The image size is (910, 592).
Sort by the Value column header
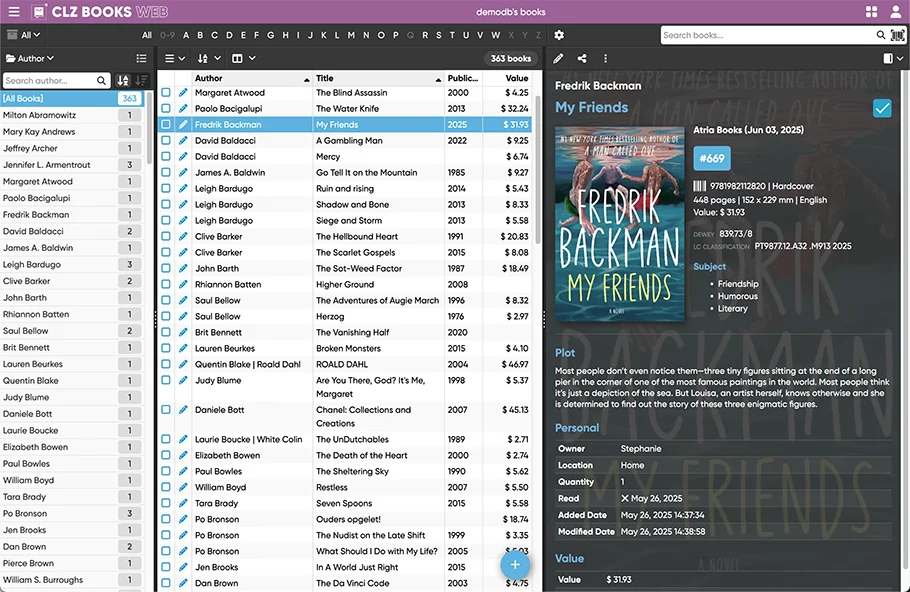tap(507, 78)
